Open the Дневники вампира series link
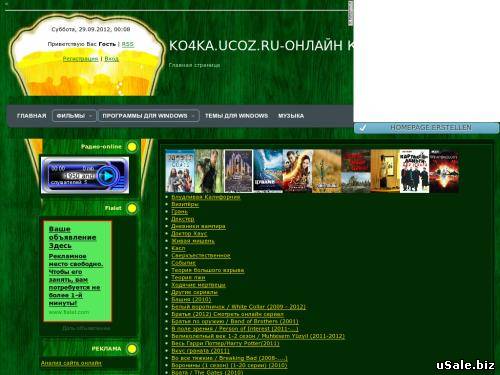Screen dimensions: 500x375 (198, 226)
